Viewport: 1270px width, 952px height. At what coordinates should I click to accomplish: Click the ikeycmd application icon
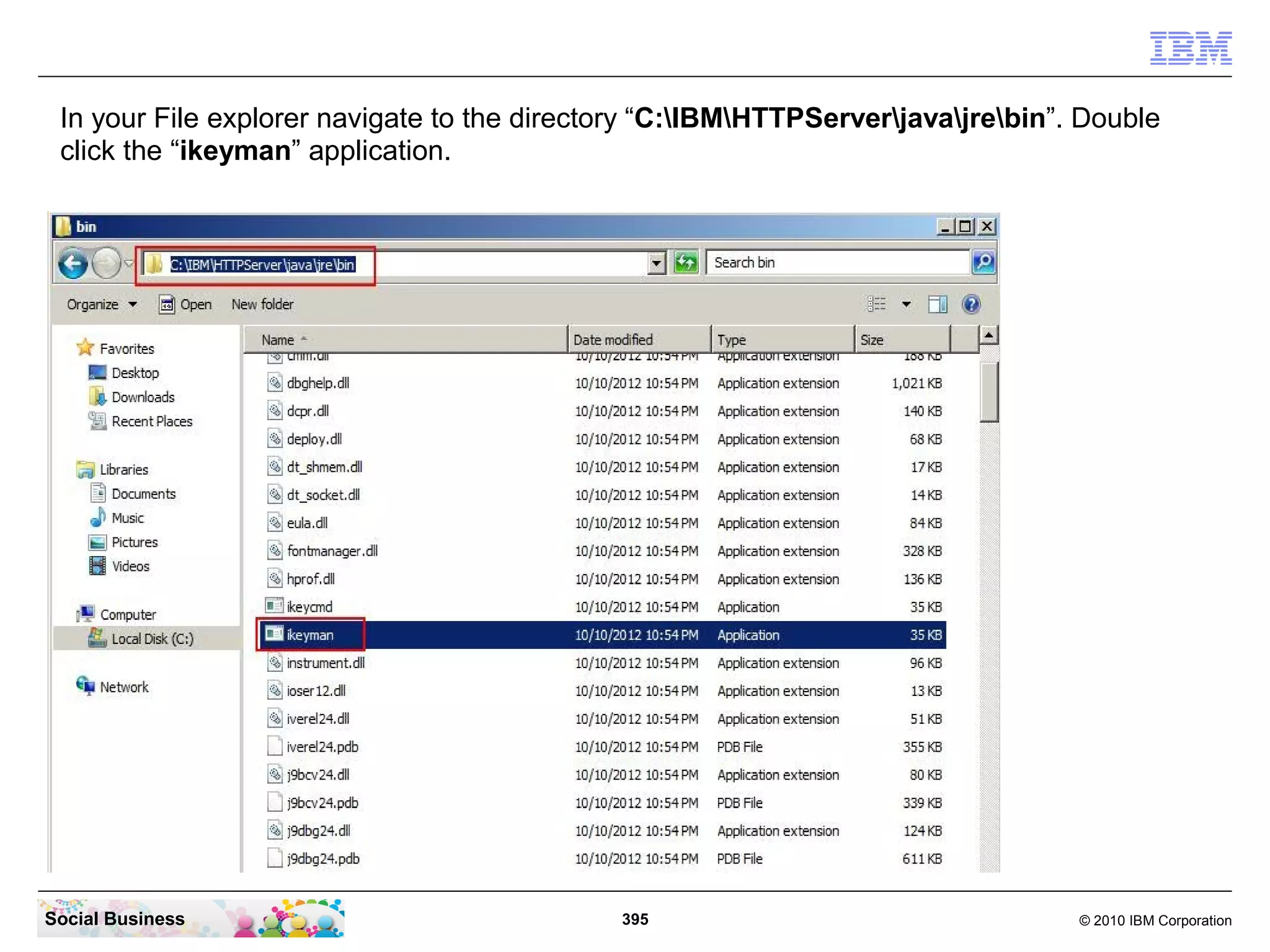coord(274,606)
